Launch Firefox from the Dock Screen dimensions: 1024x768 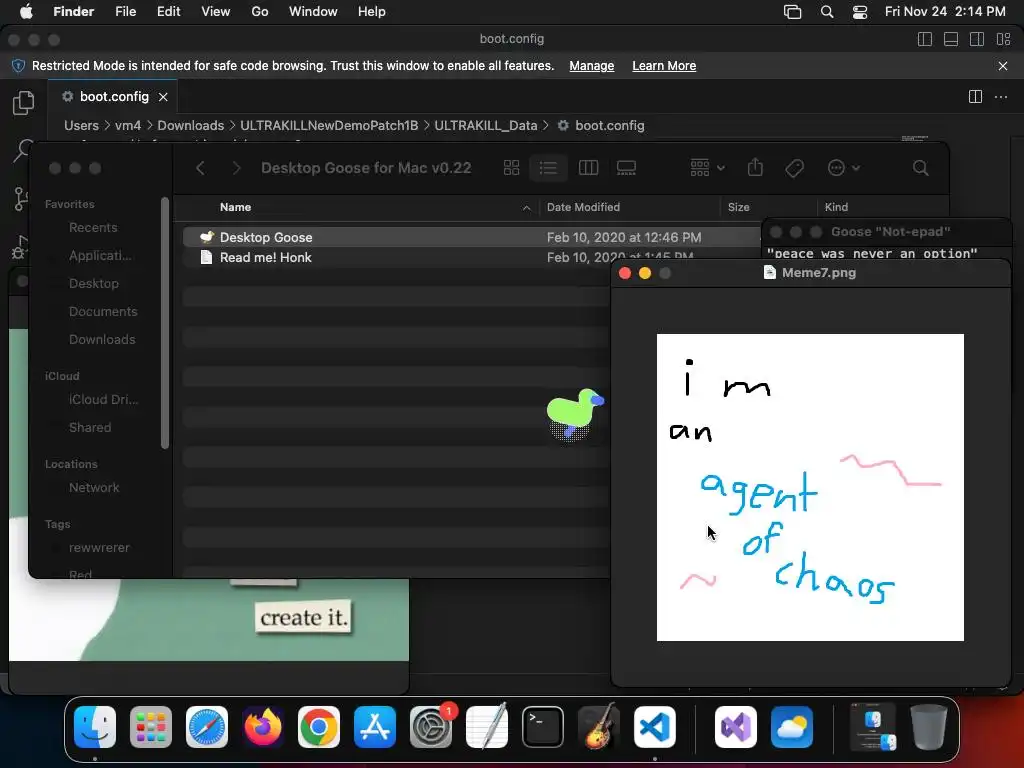point(263,727)
